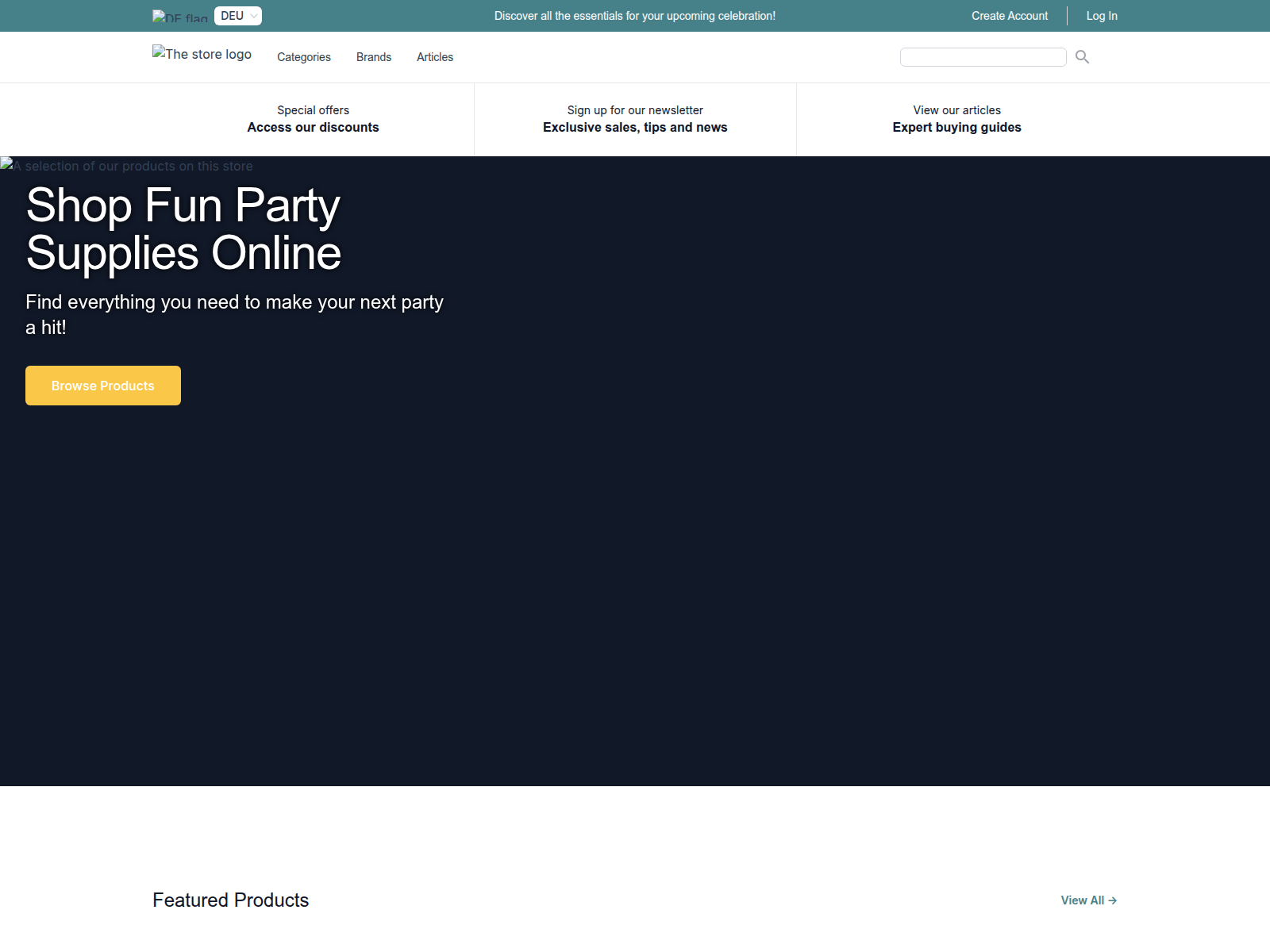Screen dimensions: 1270x952
Task: Click the Log In link
Action: click(x=1101, y=16)
